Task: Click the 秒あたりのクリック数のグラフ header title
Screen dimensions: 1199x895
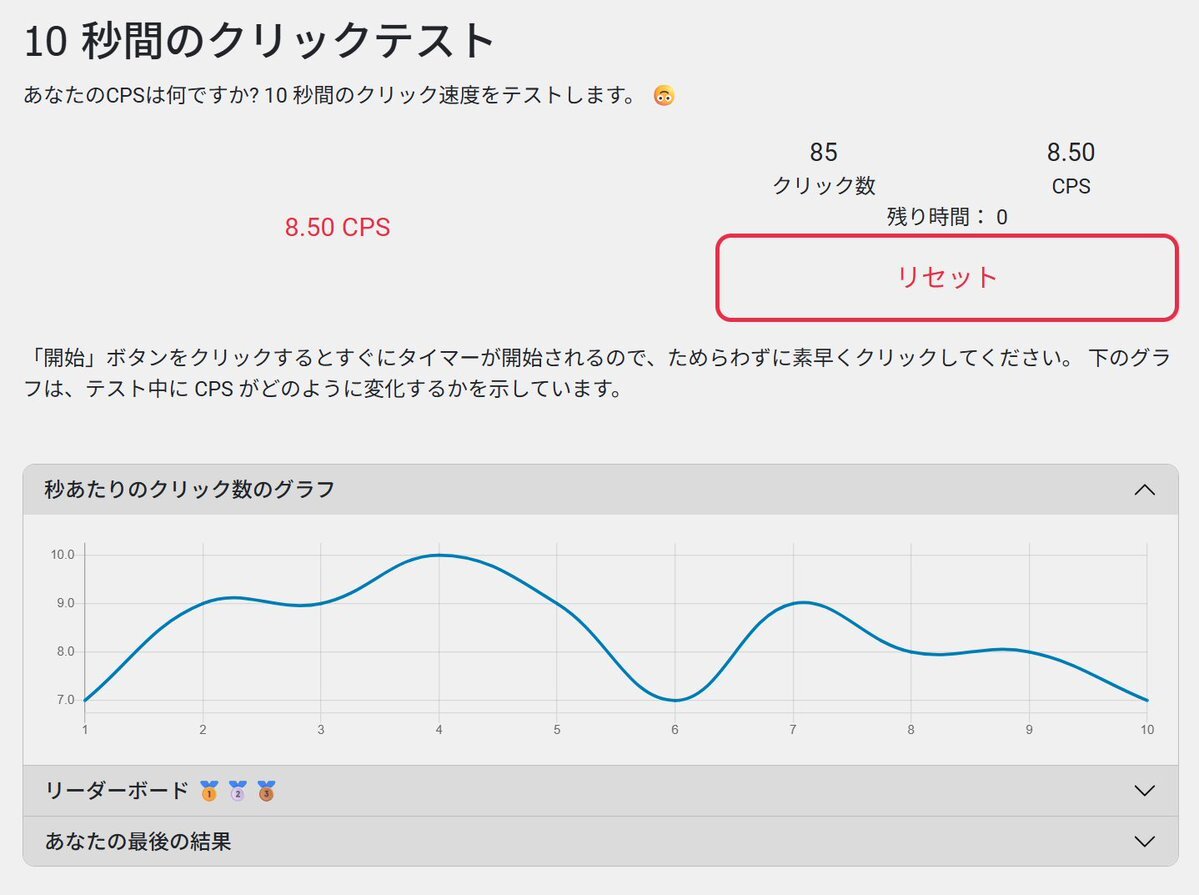Action: pos(189,490)
